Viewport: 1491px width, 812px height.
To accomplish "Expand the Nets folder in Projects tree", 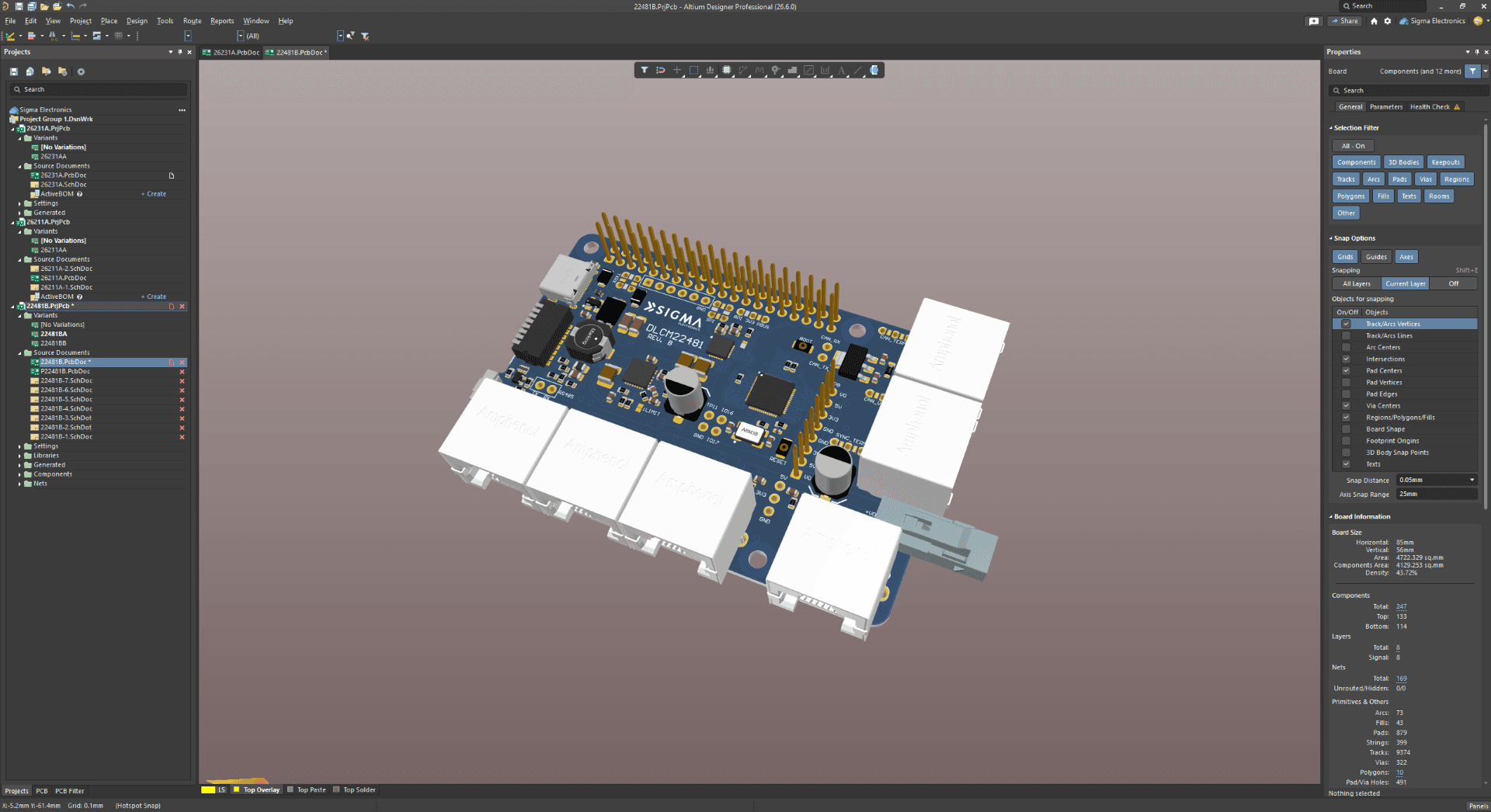I will pyautogui.click(x=19, y=484).
